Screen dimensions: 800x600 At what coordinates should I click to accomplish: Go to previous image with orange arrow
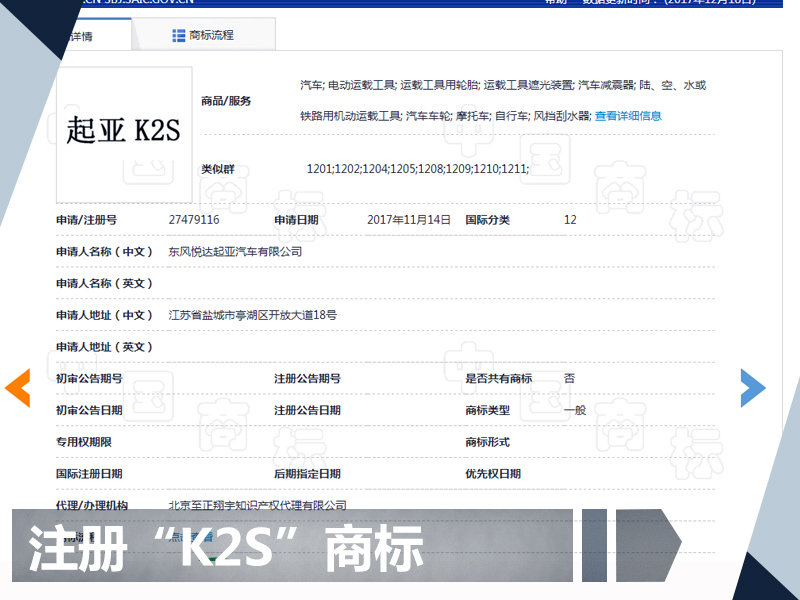[18, 388]
